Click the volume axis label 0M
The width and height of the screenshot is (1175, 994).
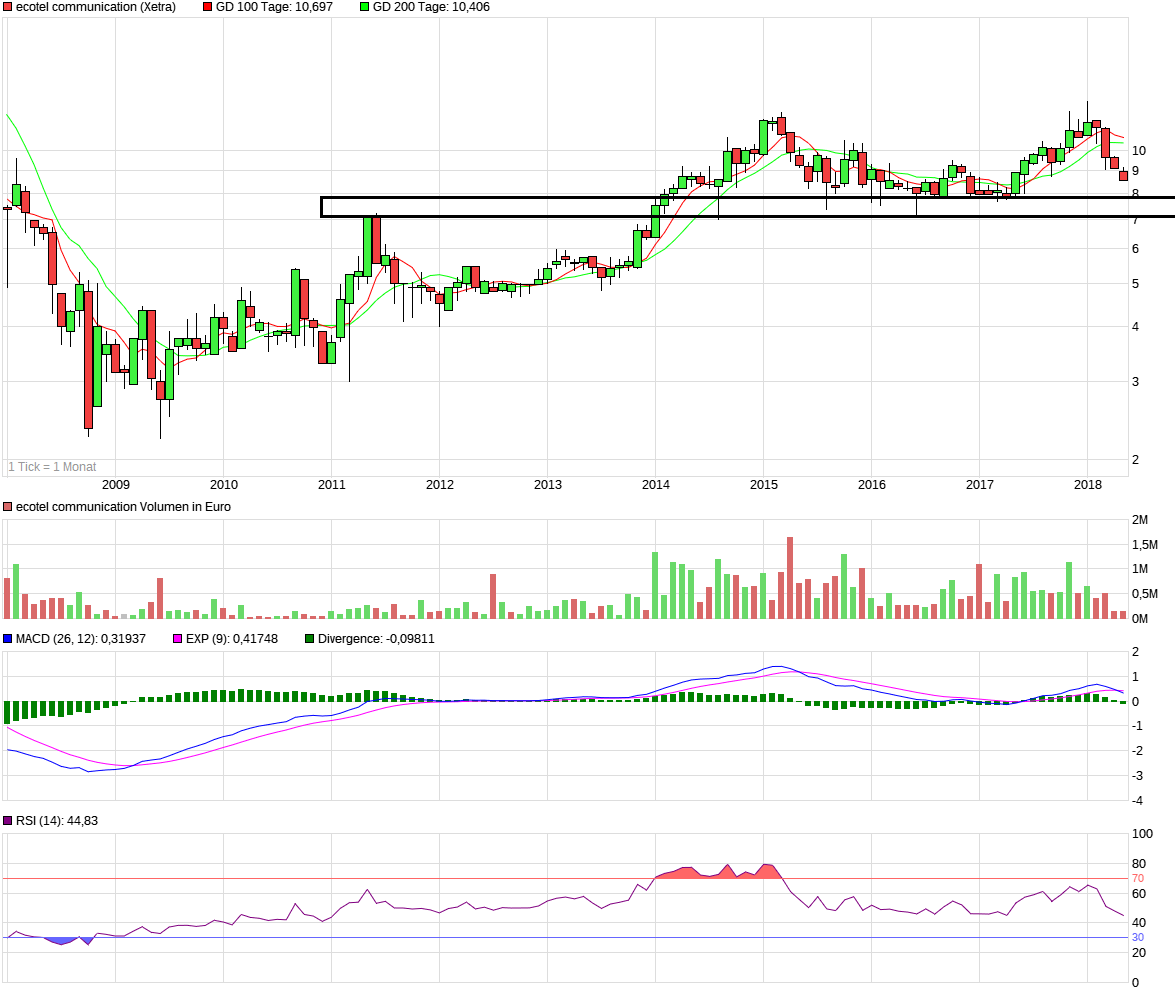1140,618
